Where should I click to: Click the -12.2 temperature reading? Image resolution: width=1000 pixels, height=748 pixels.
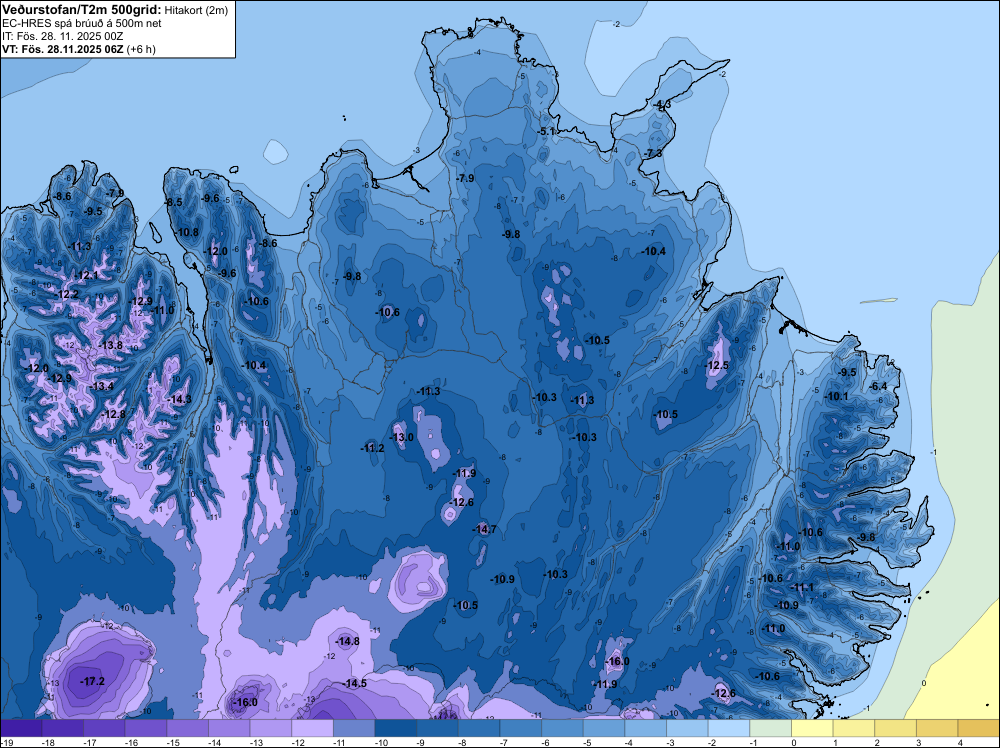(x=66, y=295)
